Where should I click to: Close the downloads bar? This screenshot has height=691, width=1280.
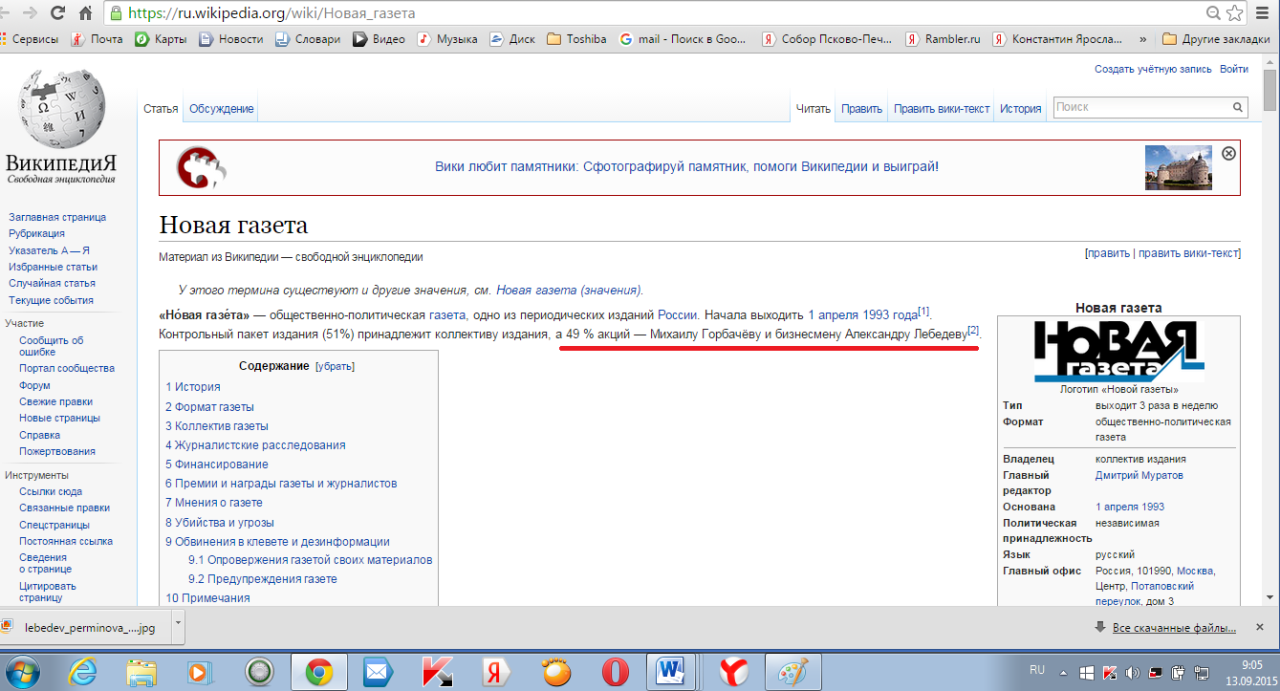click(1262, 628)
